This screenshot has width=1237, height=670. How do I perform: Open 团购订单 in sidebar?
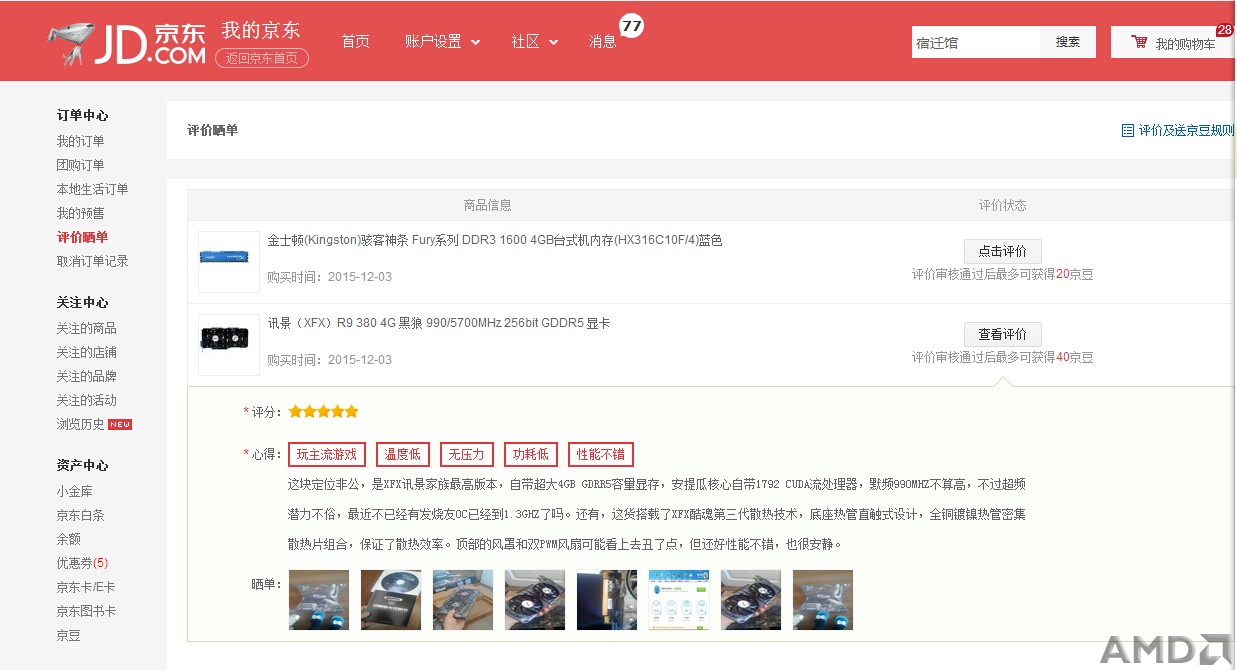[80, 165]
